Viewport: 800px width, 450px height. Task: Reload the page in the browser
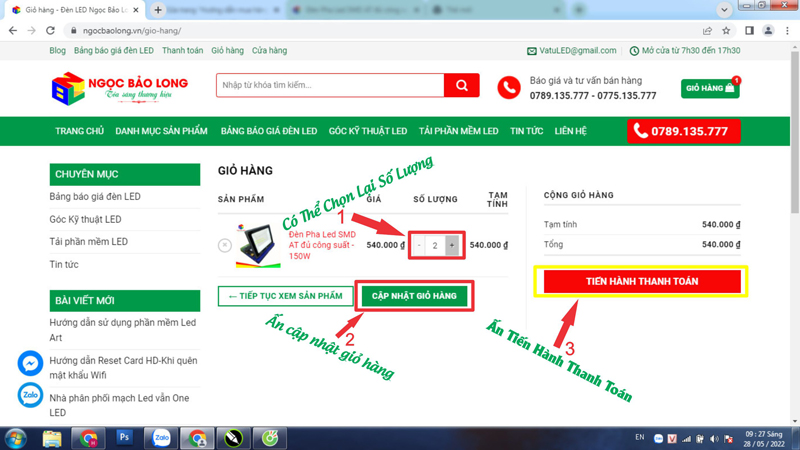coord(50,31)
